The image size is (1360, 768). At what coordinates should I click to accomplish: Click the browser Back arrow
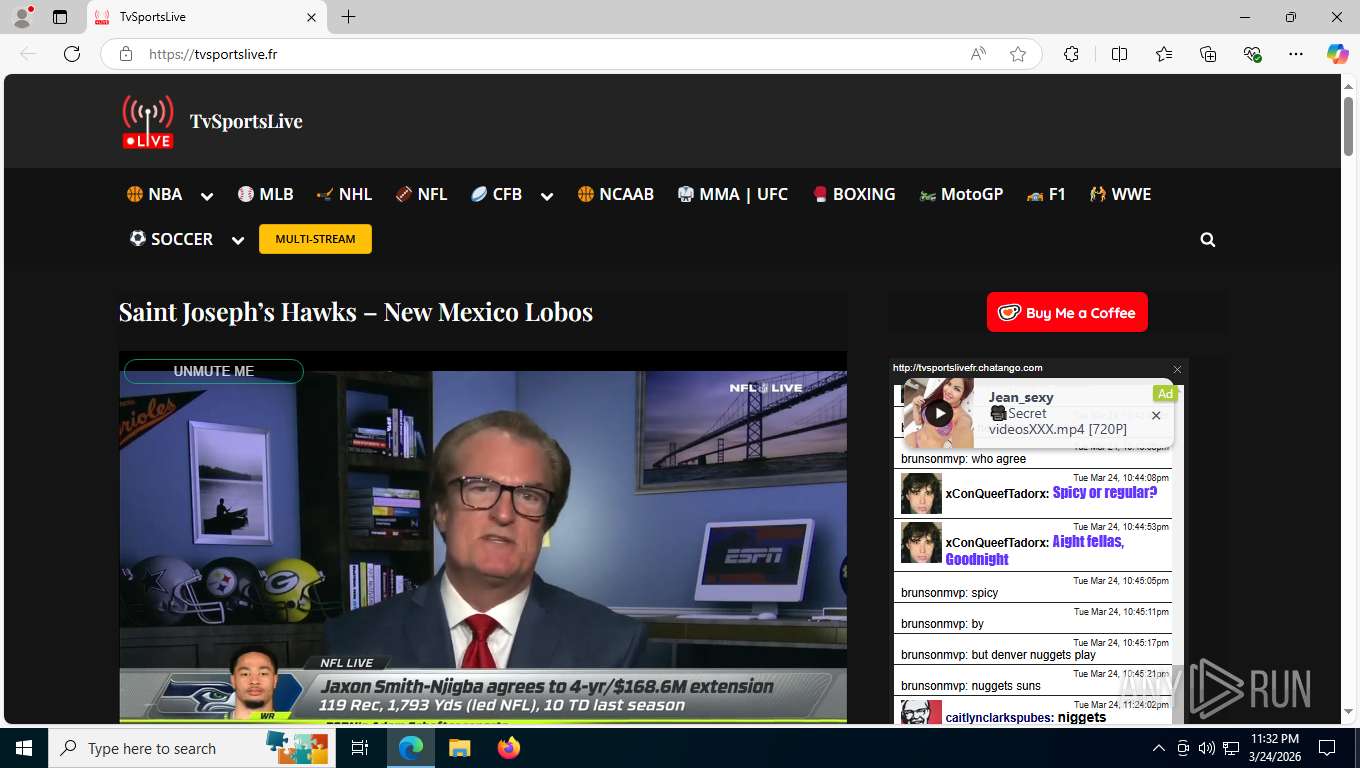(28, 54)
